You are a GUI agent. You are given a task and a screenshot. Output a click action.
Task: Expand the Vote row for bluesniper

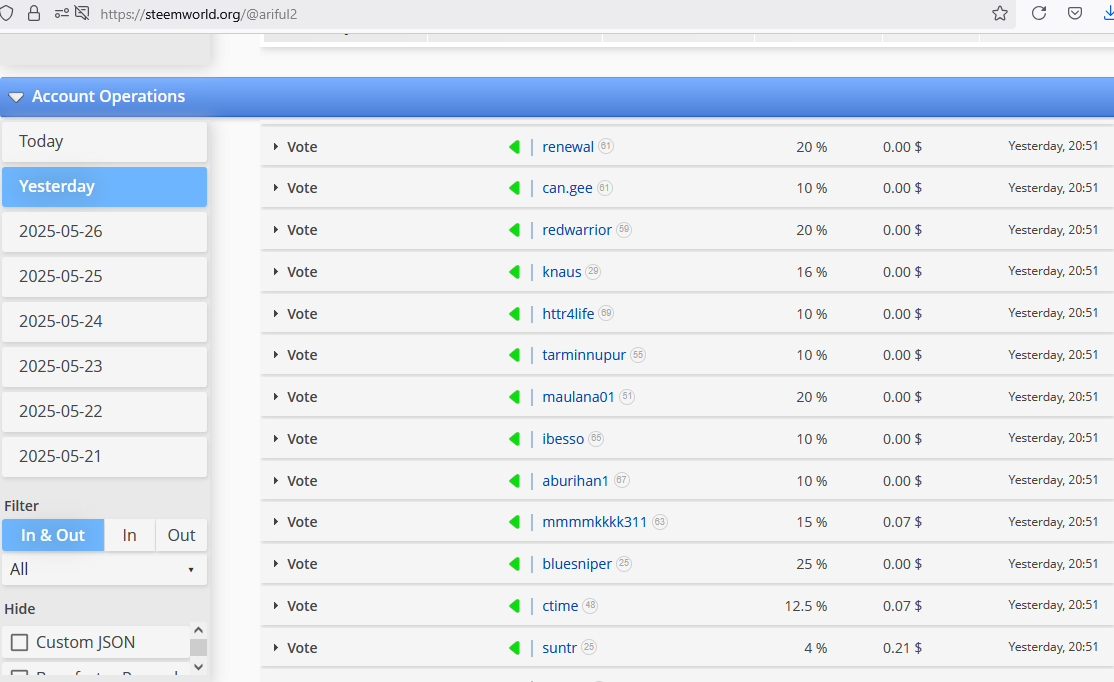277,563
